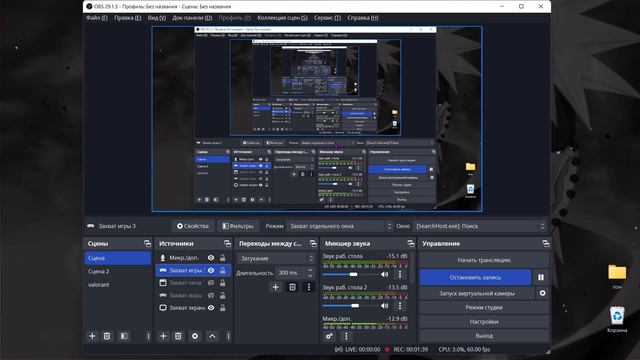Image resolution: width=640 pixels, height=360 pixels.
Task: Undock the Сцены panel
Action: tap(147, 244)
